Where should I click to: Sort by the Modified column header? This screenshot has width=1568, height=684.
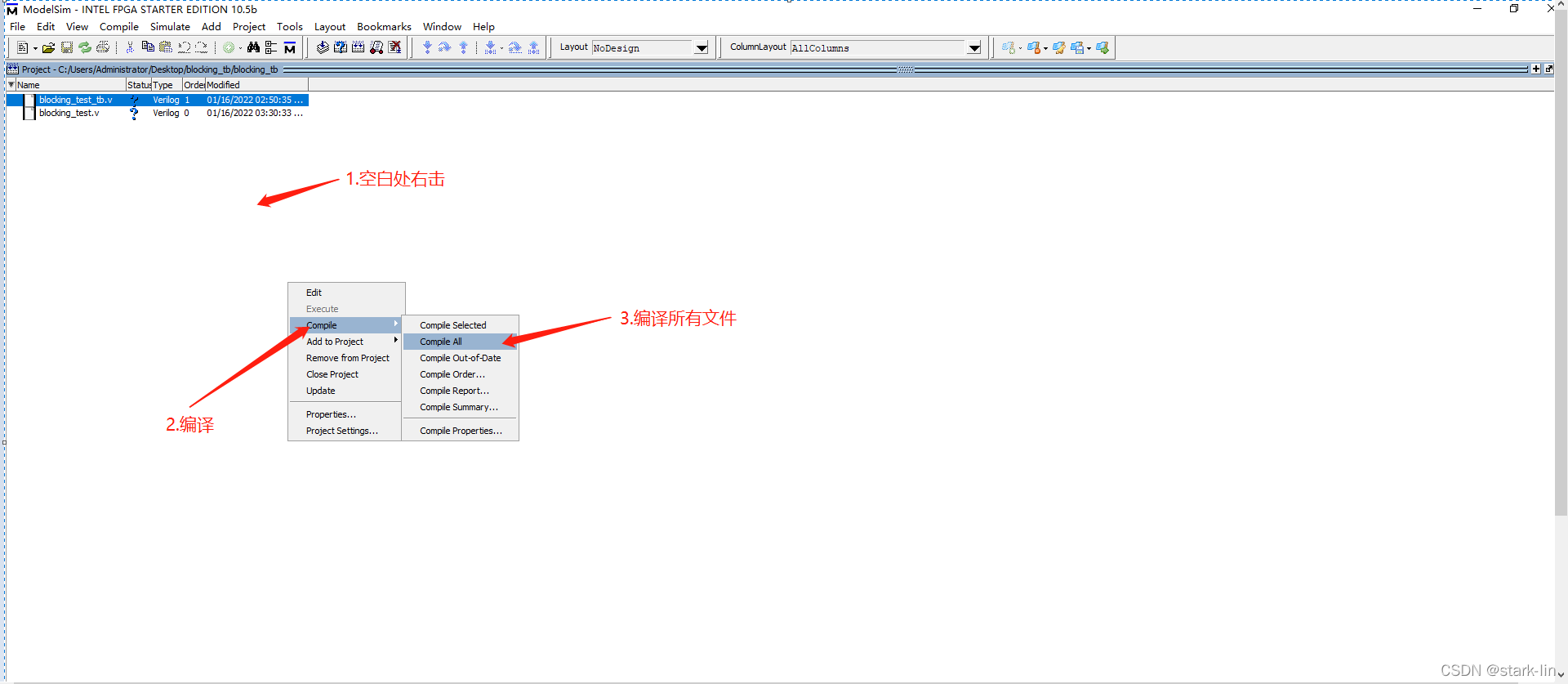pyautogui.click(x=256, y=84)
